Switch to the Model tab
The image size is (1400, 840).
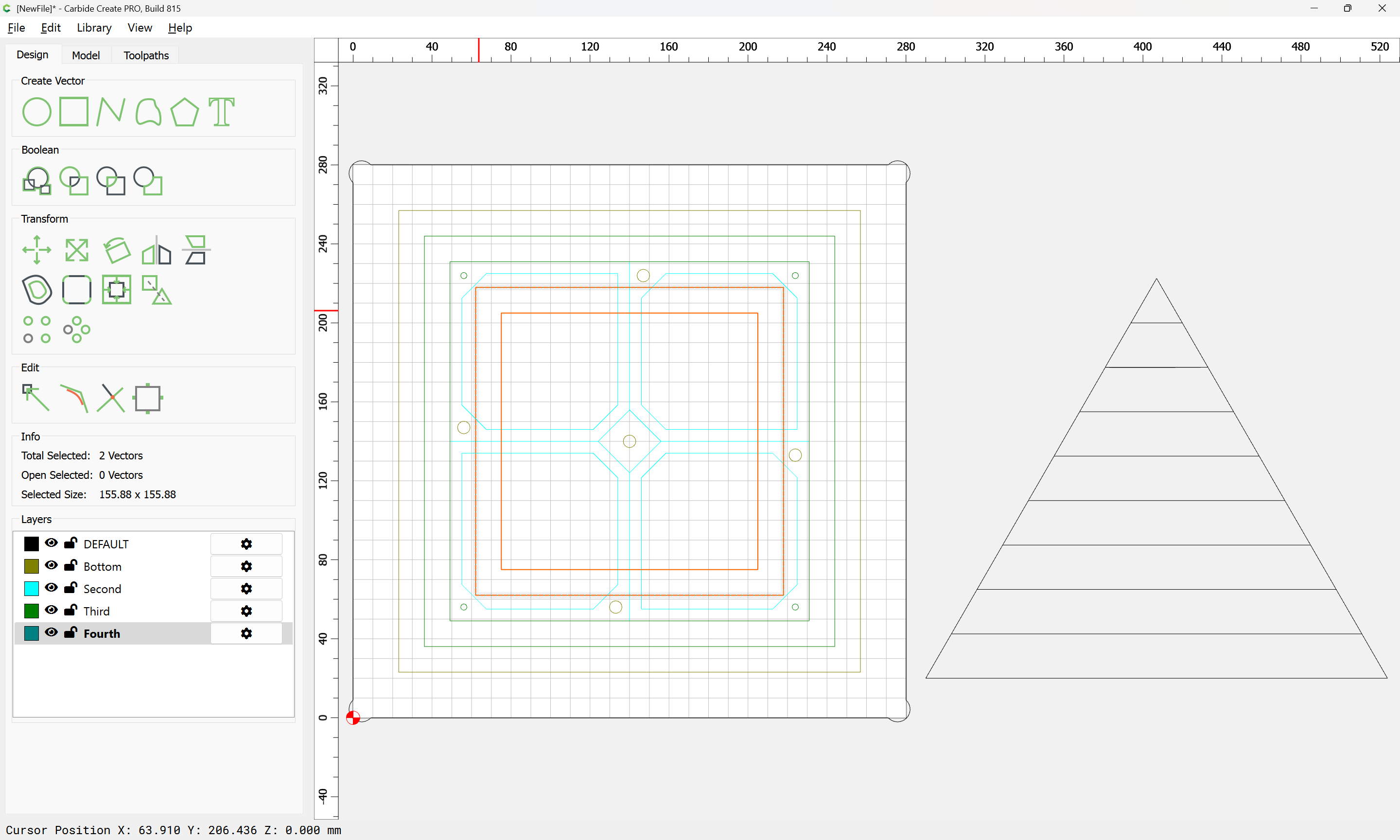point(86,55)
